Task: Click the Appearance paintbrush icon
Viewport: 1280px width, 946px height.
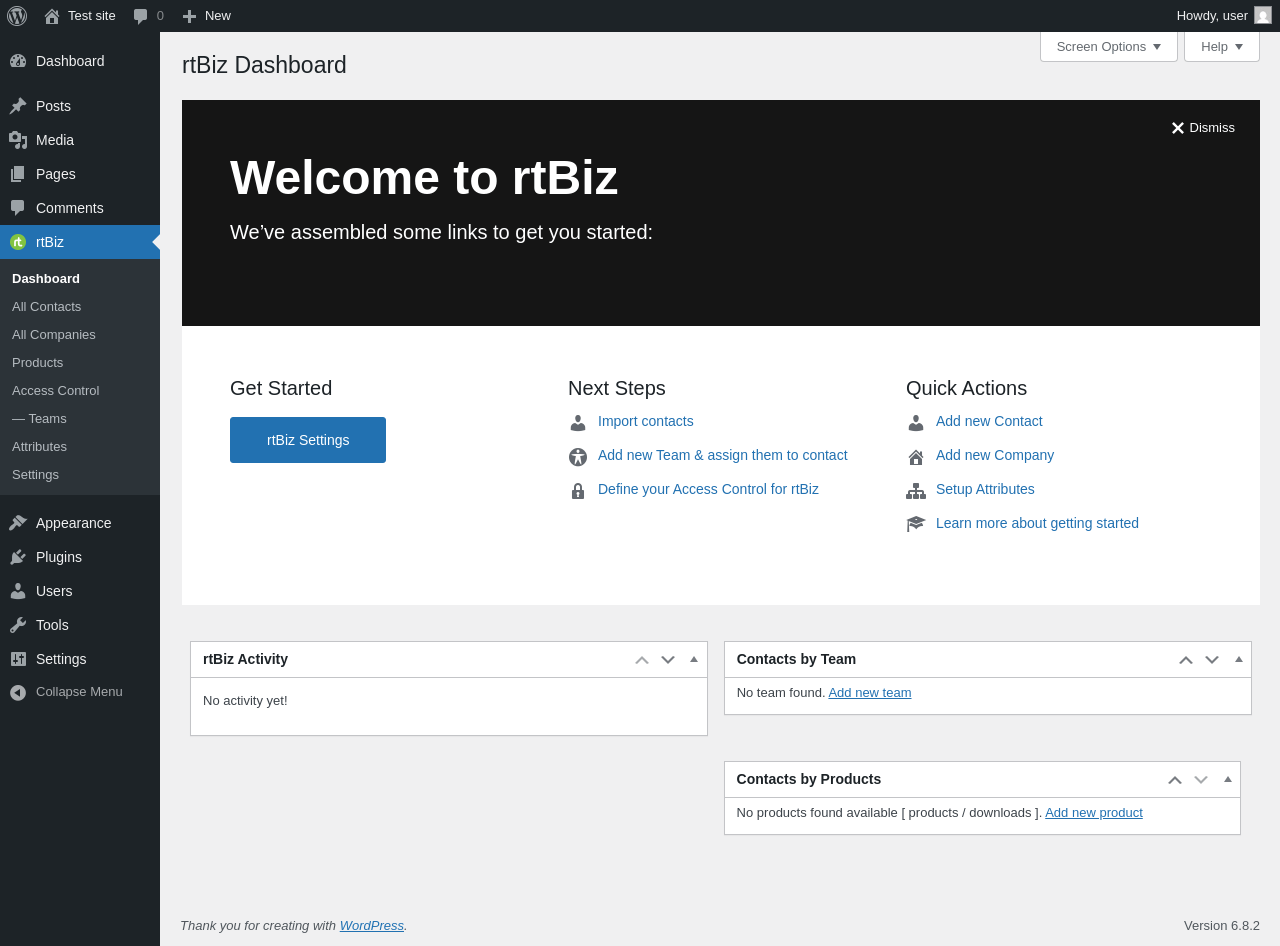Action: 18,523
